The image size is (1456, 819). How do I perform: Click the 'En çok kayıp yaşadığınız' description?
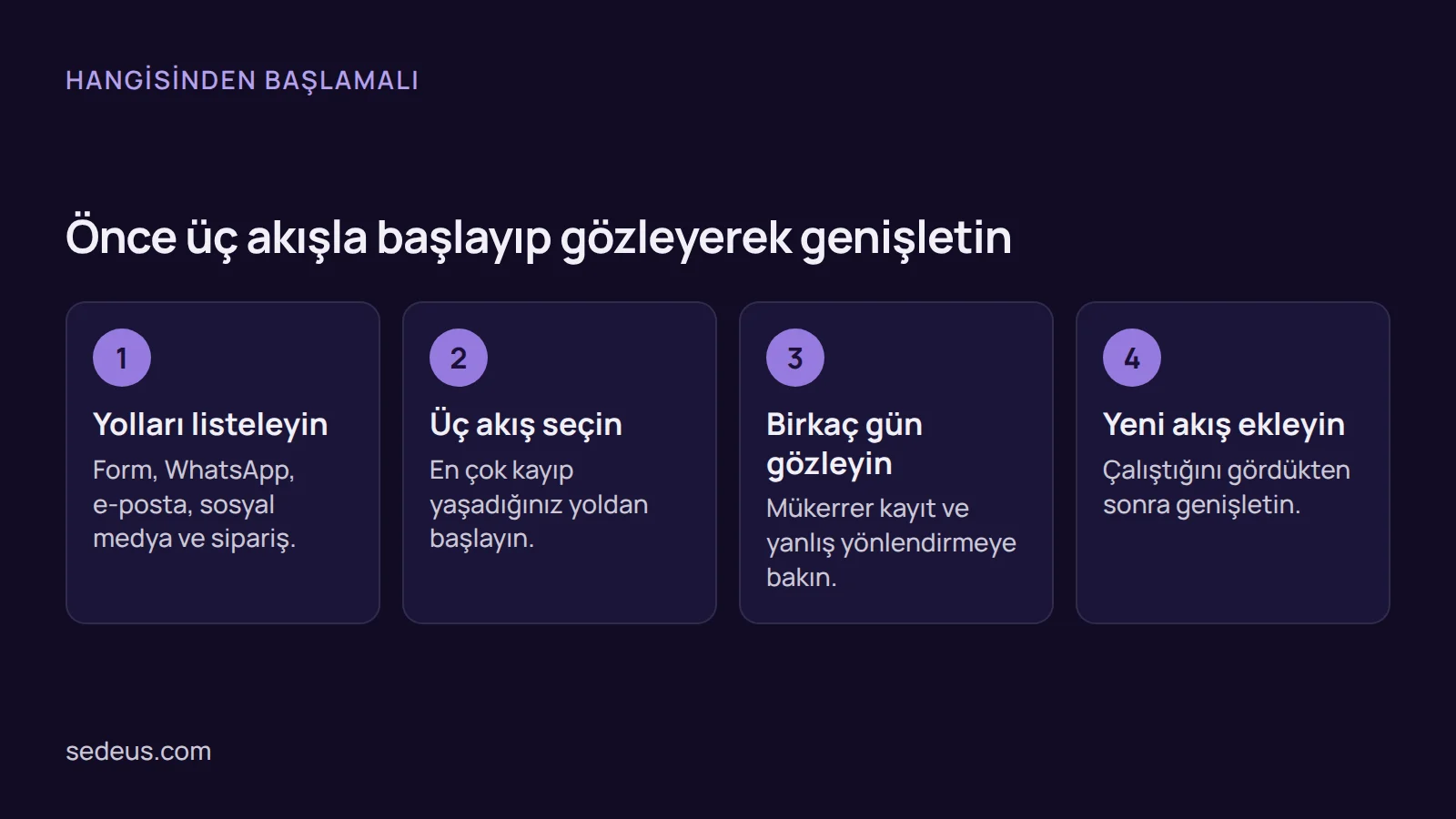point(539,504)
